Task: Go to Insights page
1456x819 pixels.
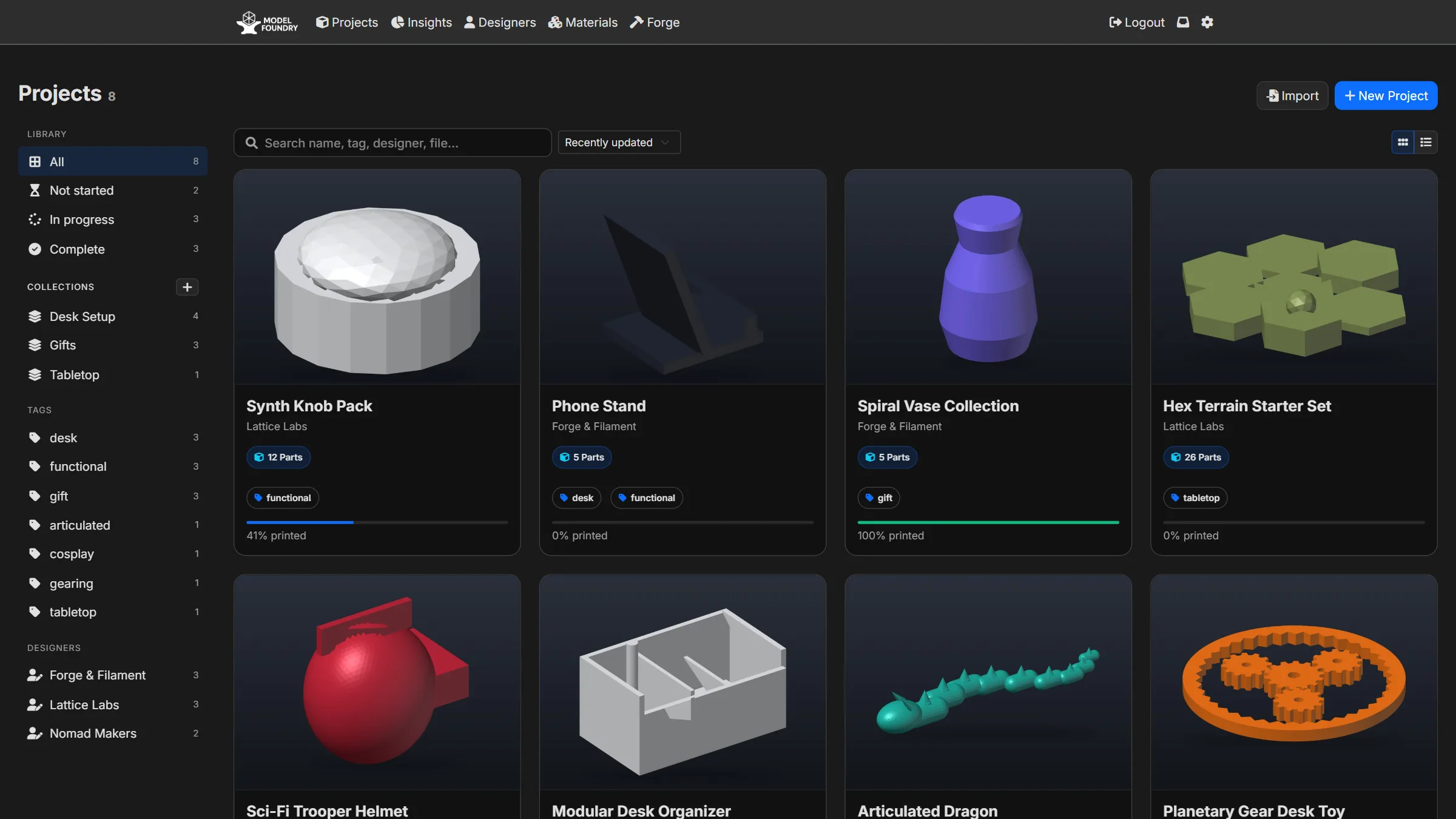Action: pos(422,22)
